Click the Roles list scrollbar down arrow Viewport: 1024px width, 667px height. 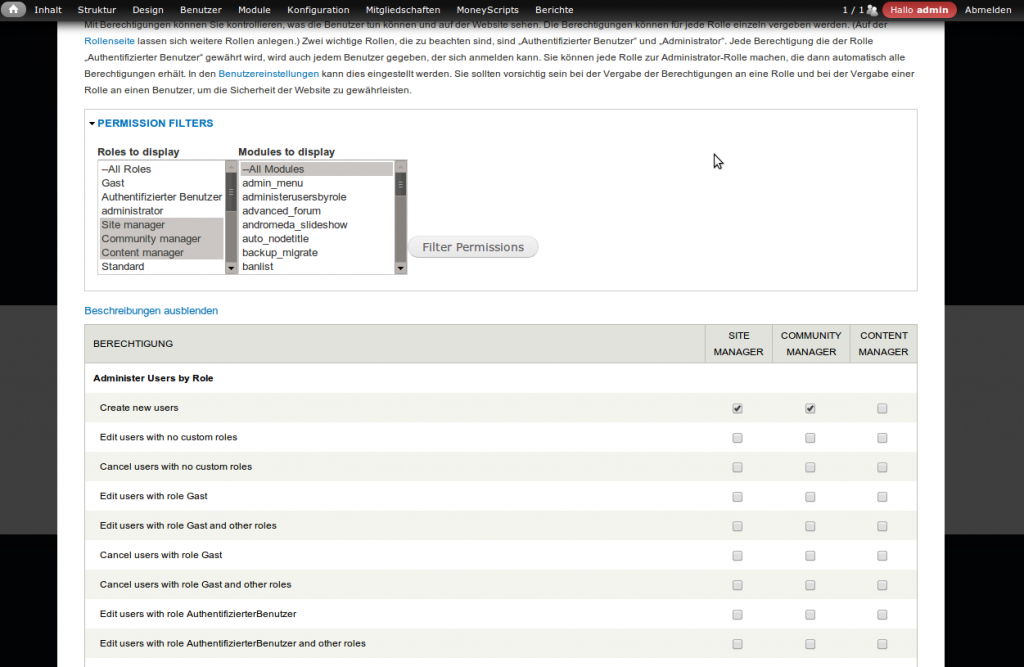[x=231, y=268]
